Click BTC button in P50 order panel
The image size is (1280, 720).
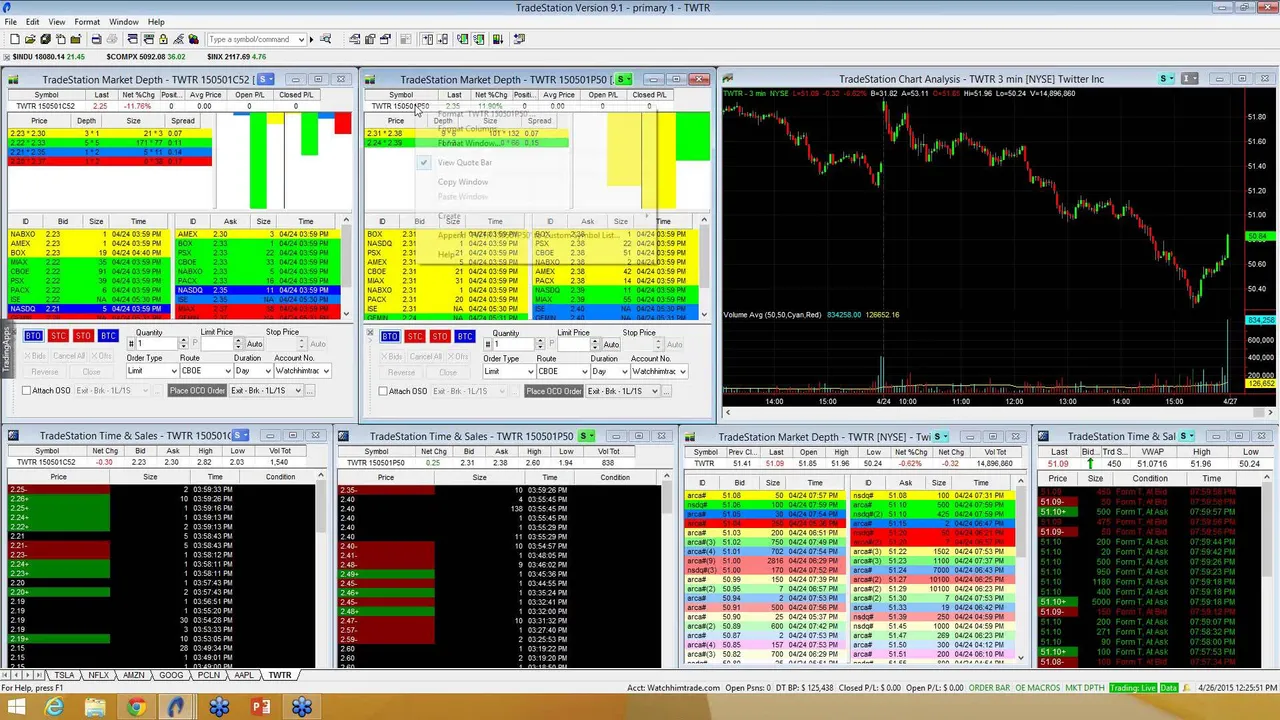tap(465, 336)
